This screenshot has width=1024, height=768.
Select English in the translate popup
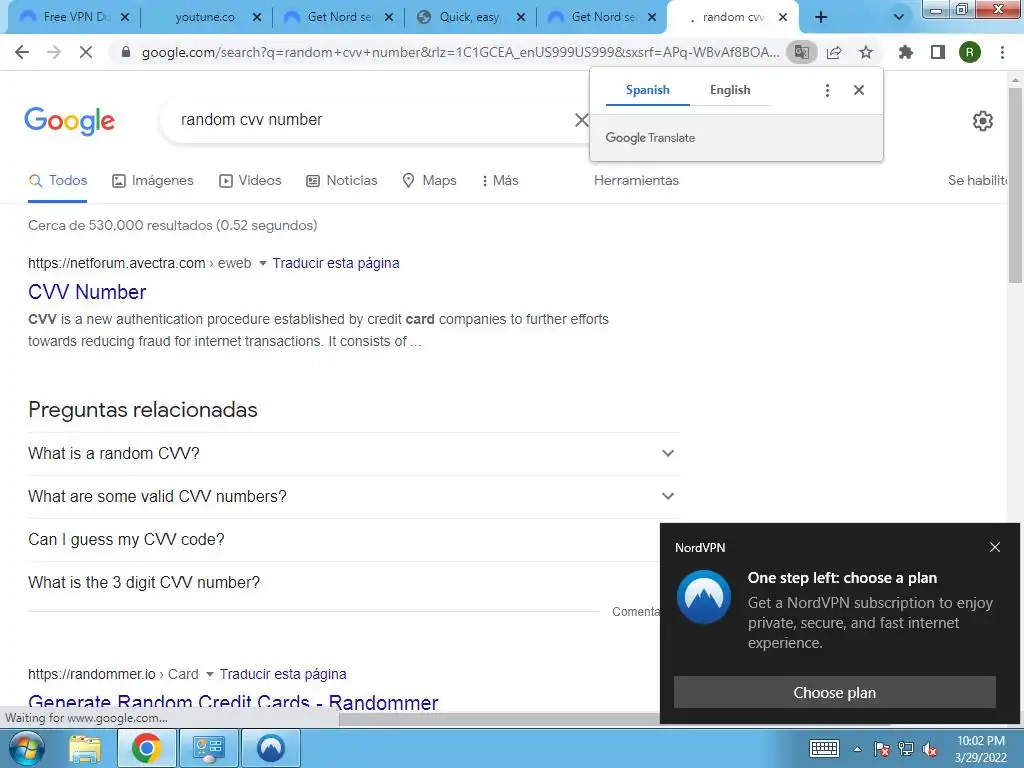(x=730, y=90)
